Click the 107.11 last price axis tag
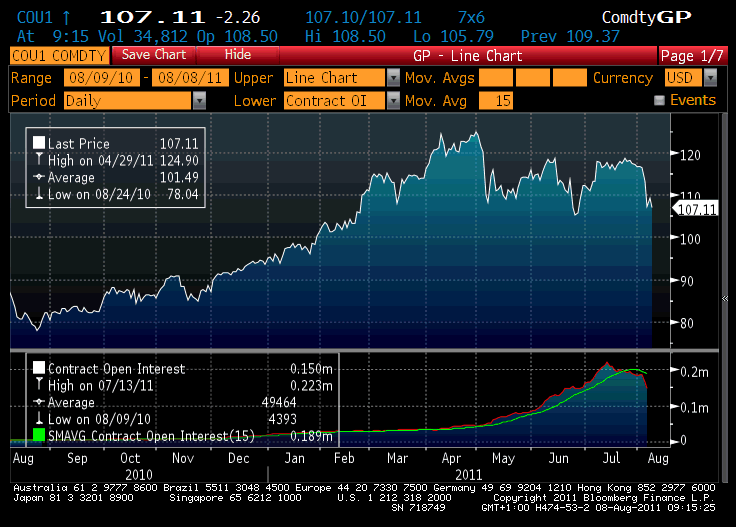This screenshot has width=736, height=527. [x=697, y=209]
